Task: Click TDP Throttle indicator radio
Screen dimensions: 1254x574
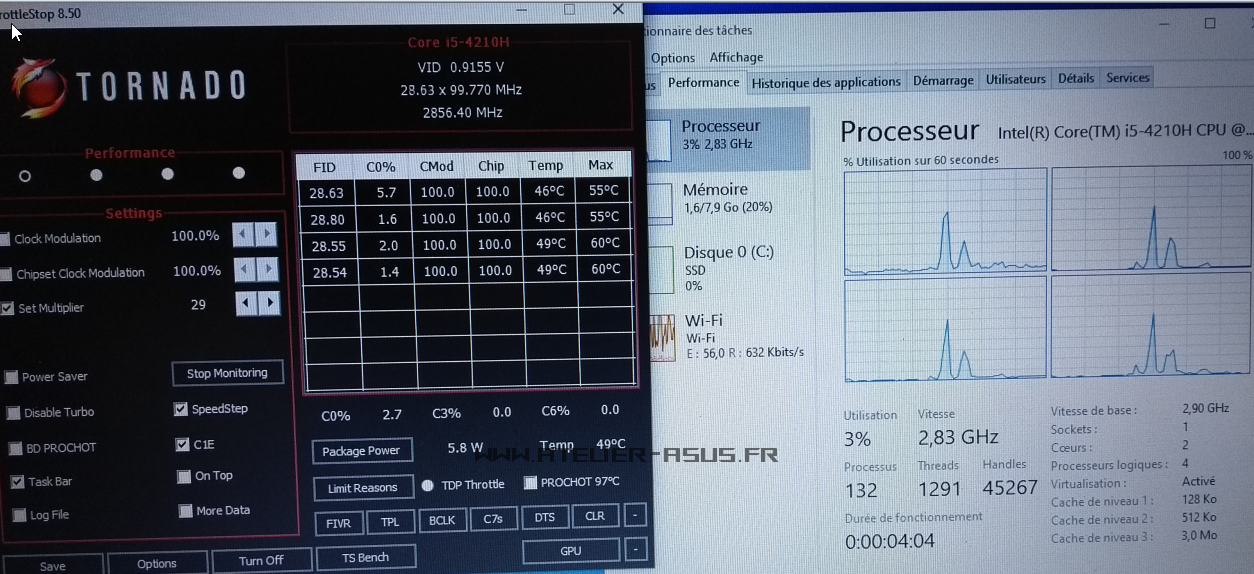Action: pyautogui.click(x=428, y=485)
